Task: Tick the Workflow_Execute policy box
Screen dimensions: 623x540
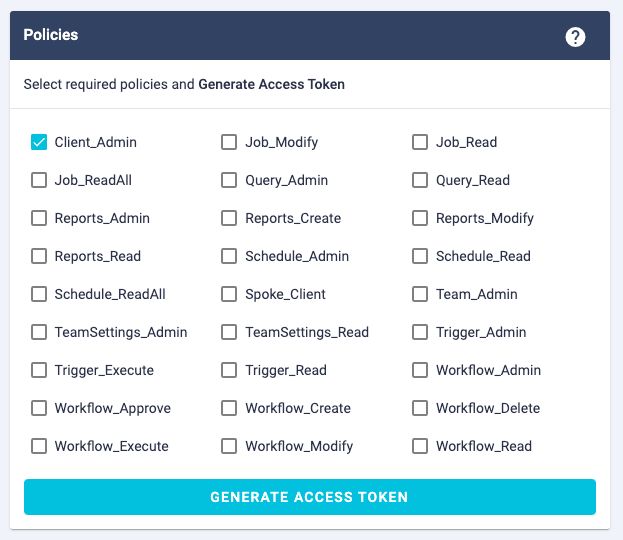Action: point(39,446)
